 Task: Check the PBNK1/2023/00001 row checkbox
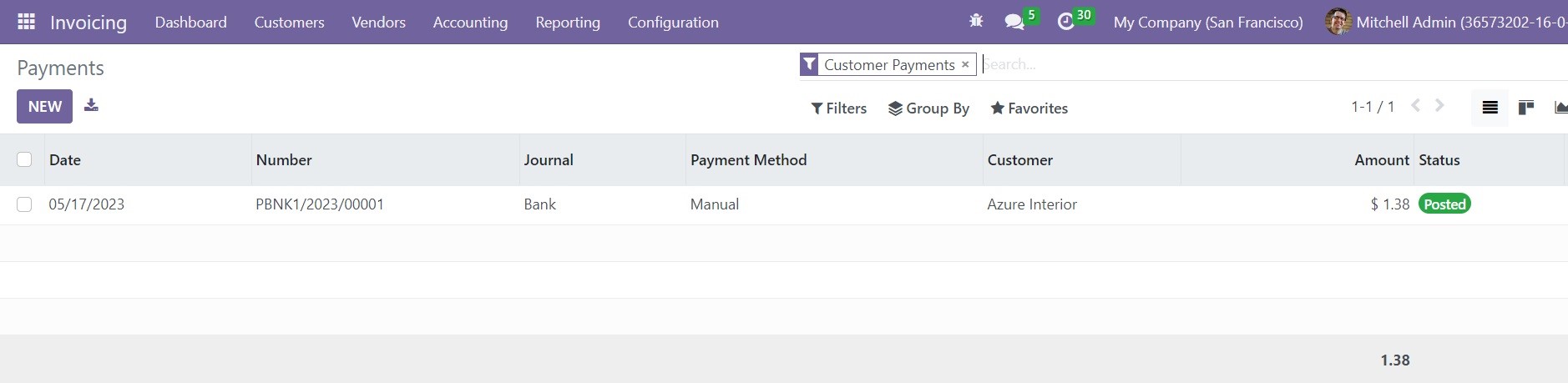tap(24, 204)
